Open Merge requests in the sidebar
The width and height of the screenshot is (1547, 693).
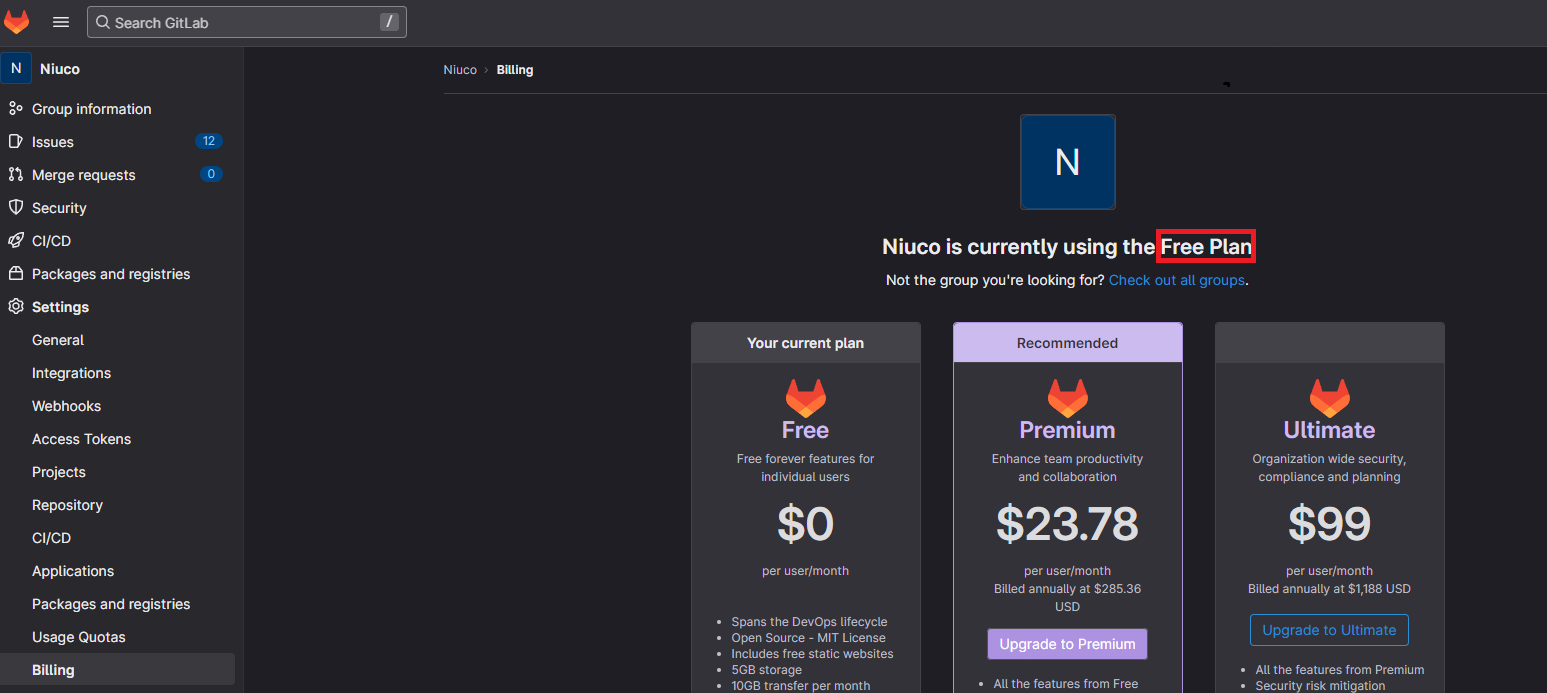click(84, 175)
